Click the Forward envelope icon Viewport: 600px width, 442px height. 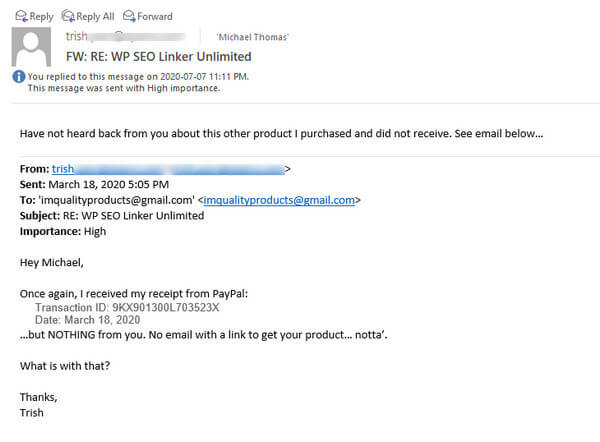pyautogui.click(x=129, y=16)
